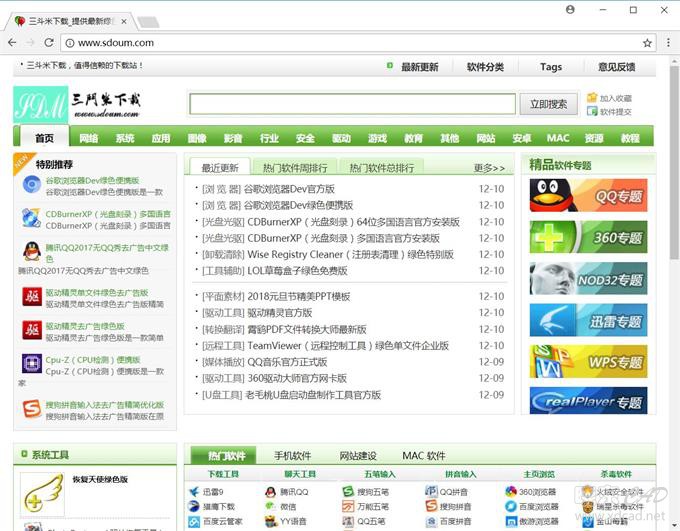Open the 手机软件 tab

coord(293,456)
